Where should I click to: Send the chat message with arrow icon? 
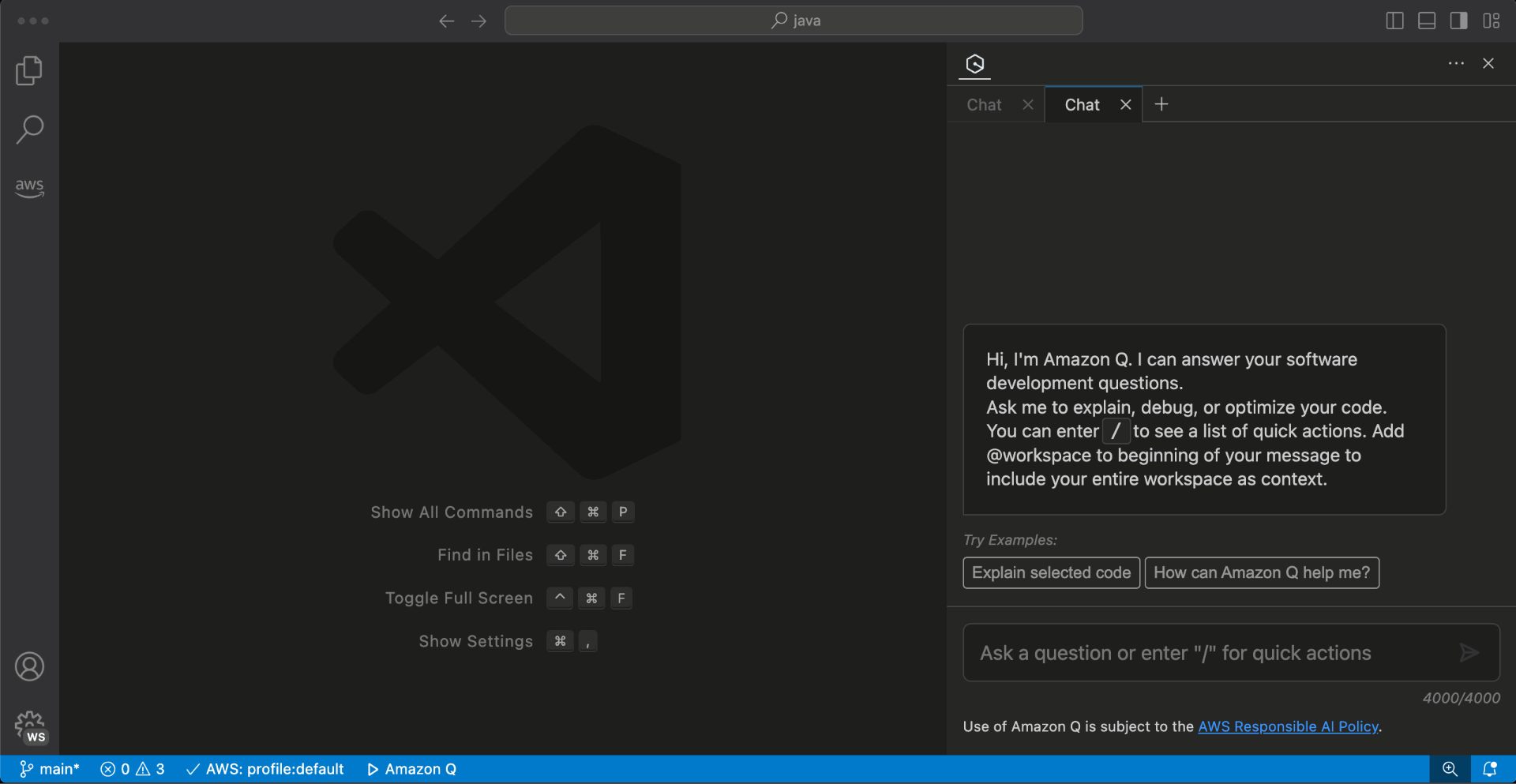point(1469,653)
